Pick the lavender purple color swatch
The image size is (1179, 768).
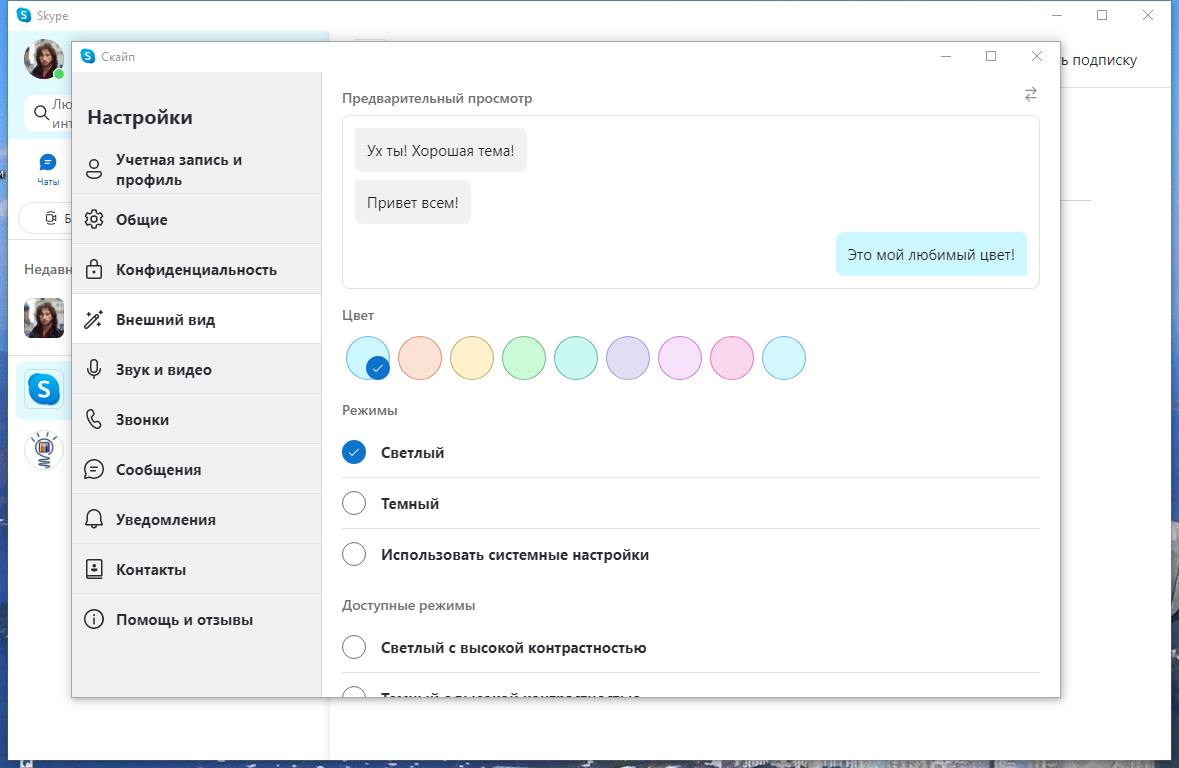click(x=628, y=357)
